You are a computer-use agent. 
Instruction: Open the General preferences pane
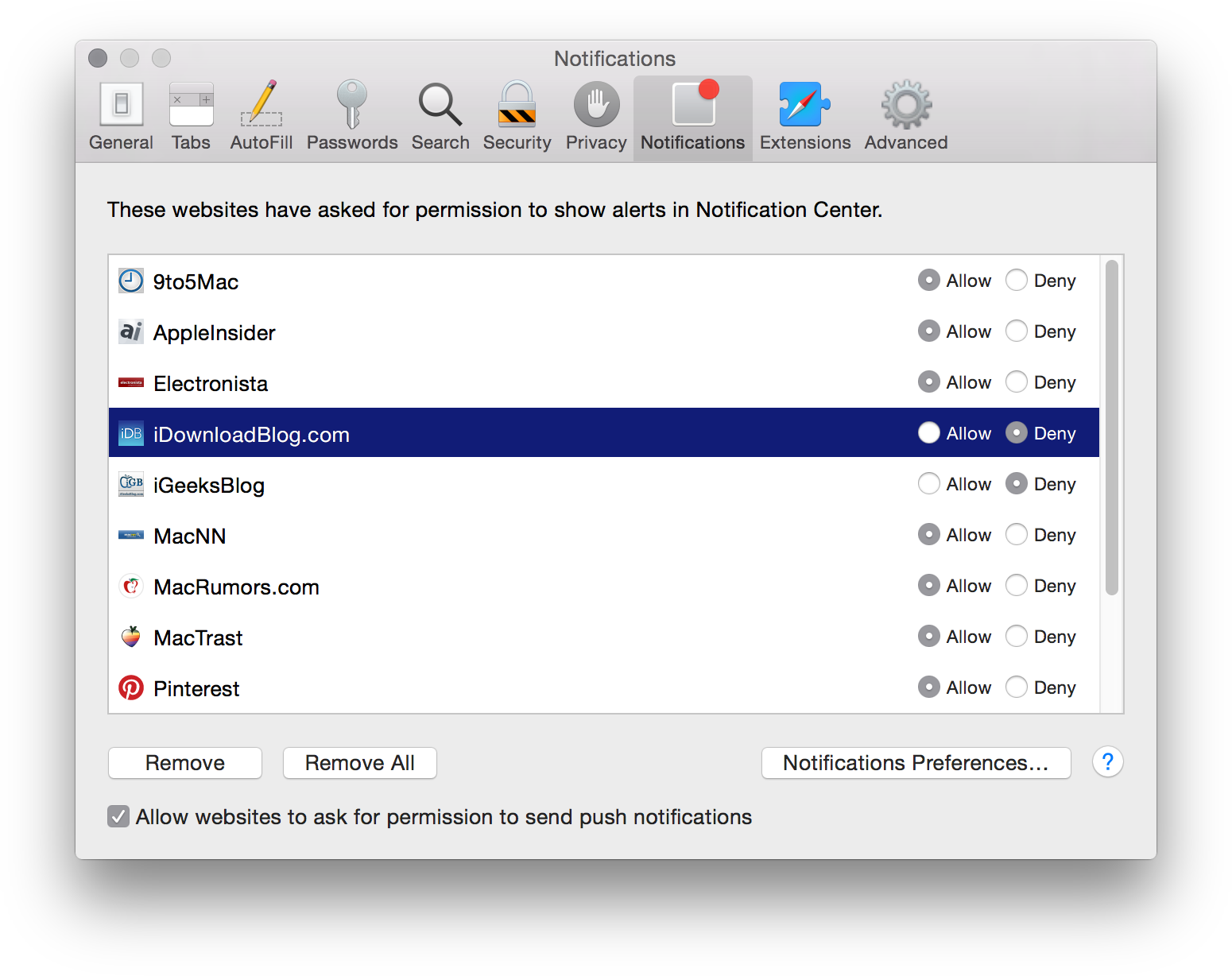point(121,116)
